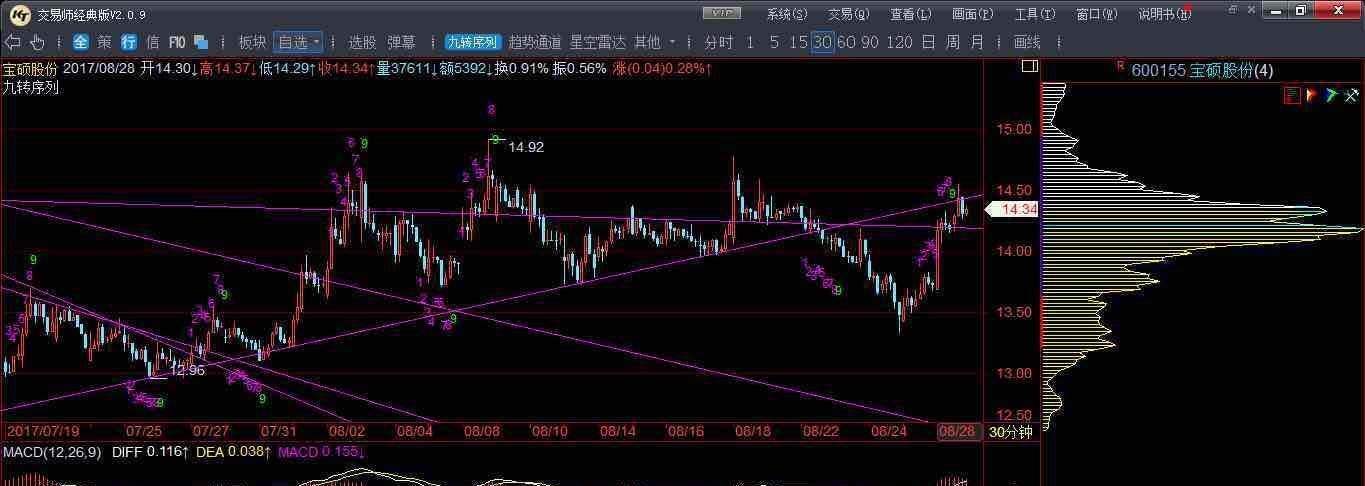Image resolution: width=1365 pixels, height=486 pixels.
Task: Select the 90-minute period
Action: pos(870,42)
